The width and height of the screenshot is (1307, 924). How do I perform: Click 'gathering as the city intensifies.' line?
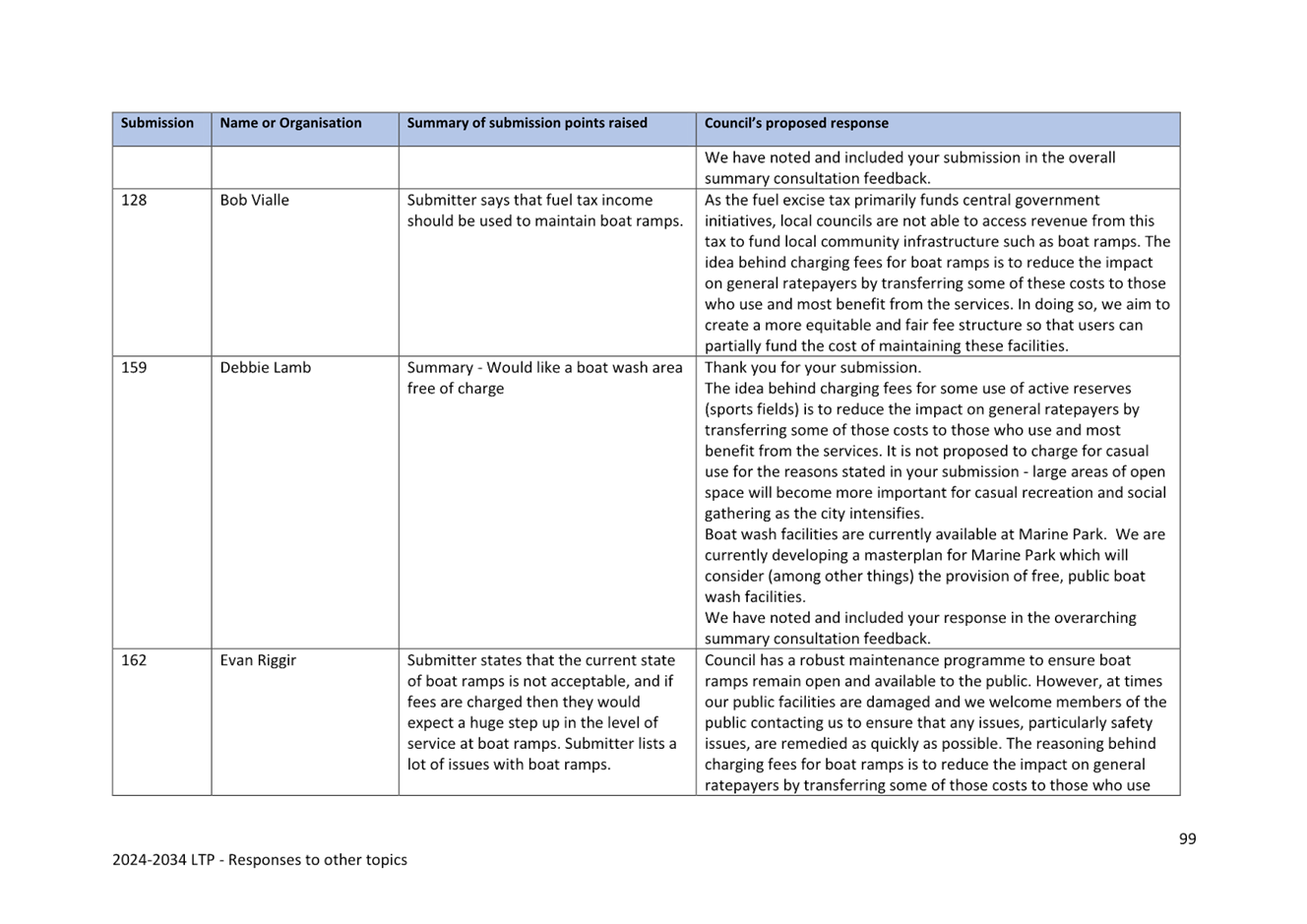[814, 514]
